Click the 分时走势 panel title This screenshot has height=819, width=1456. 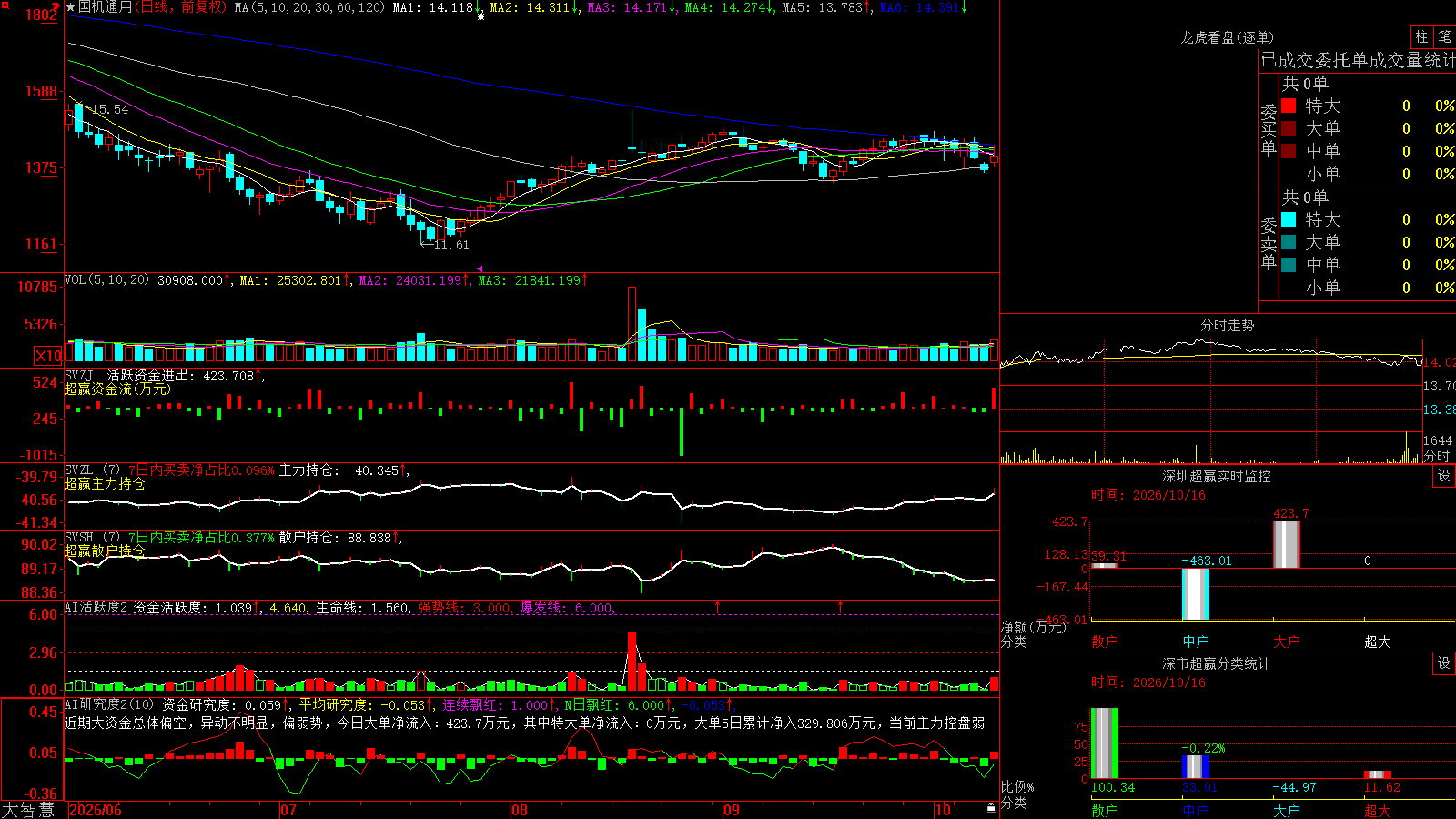pos(1227,325)
